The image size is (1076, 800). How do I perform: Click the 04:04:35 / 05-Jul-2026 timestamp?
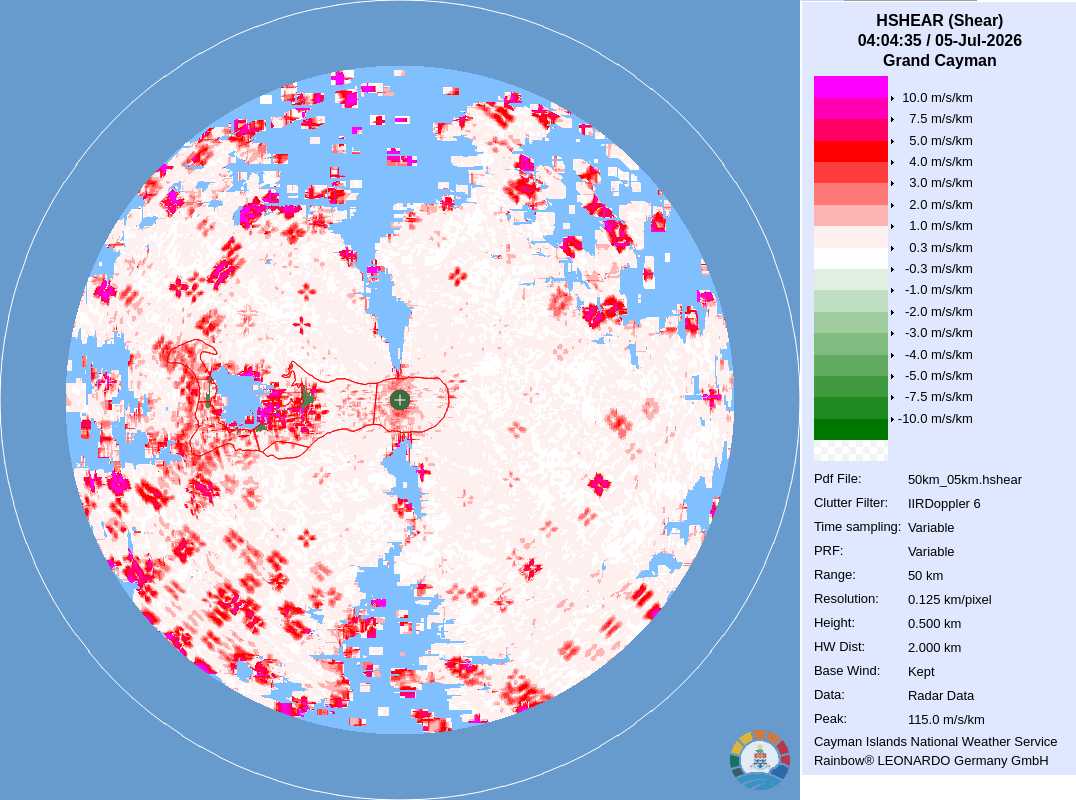(939, 40)
